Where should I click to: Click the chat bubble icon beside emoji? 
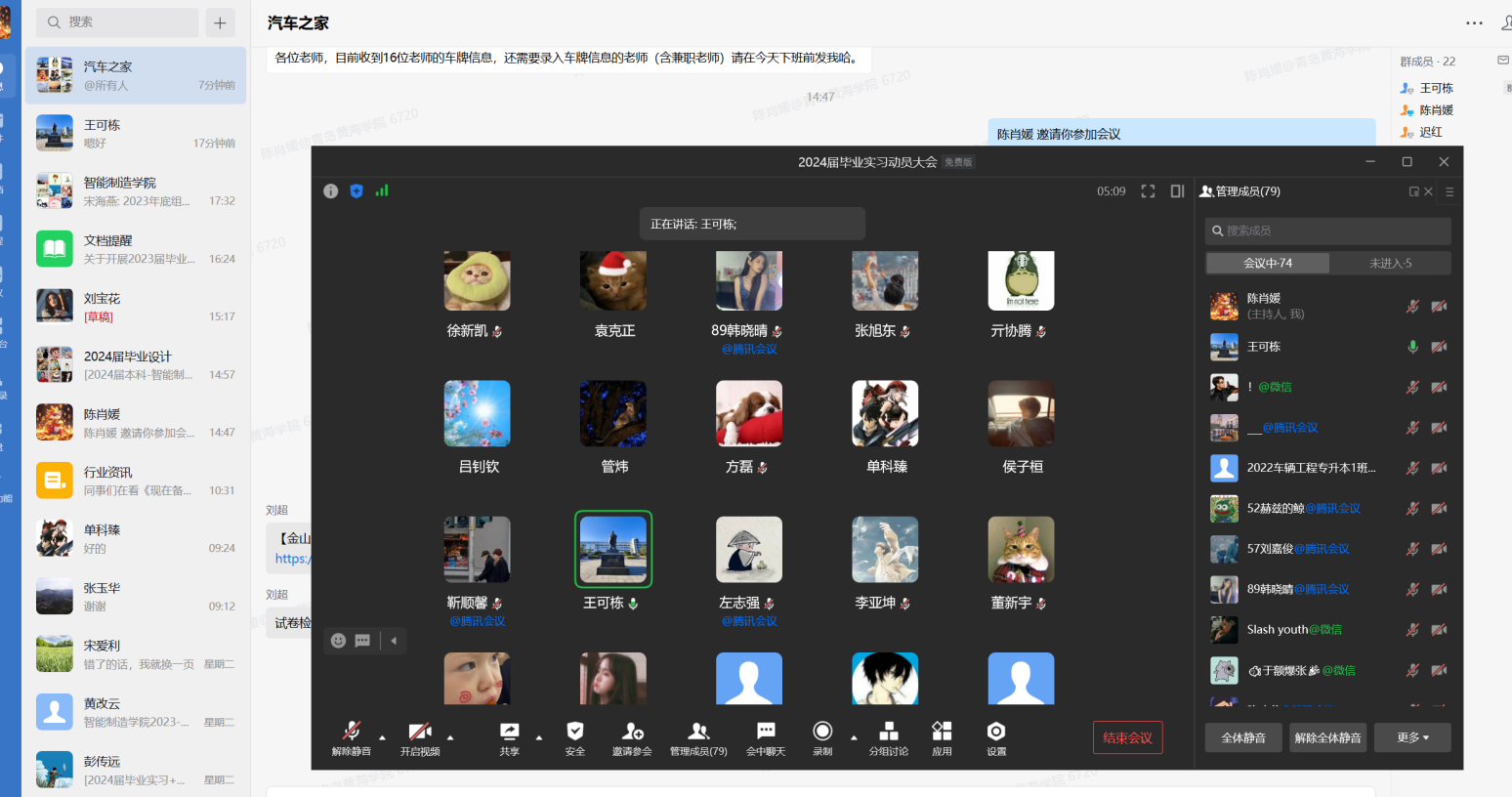(362, 641)
